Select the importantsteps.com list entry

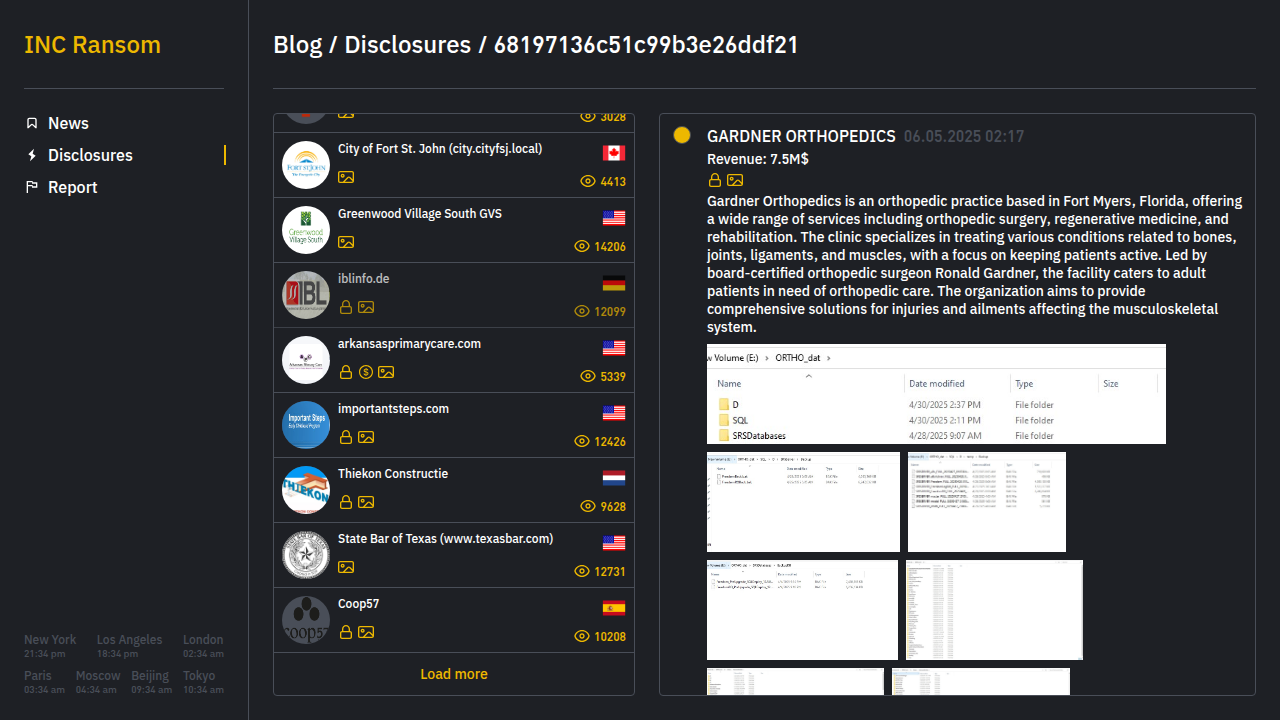click(393, 409)
